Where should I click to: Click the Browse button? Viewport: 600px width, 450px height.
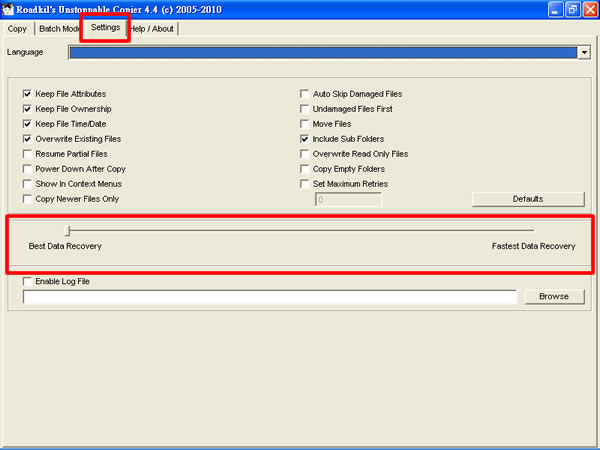pyautogui.click(x=554, y=297)
